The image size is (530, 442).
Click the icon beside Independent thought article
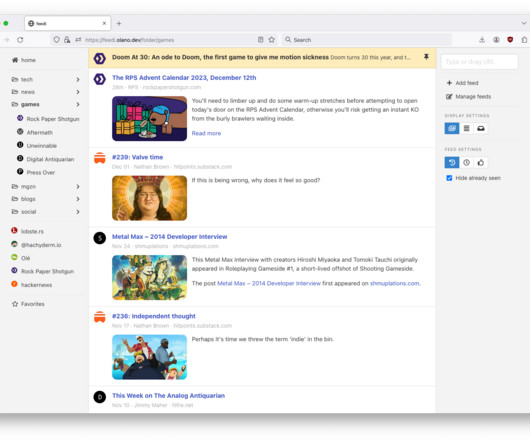click(x=100, y=317)
